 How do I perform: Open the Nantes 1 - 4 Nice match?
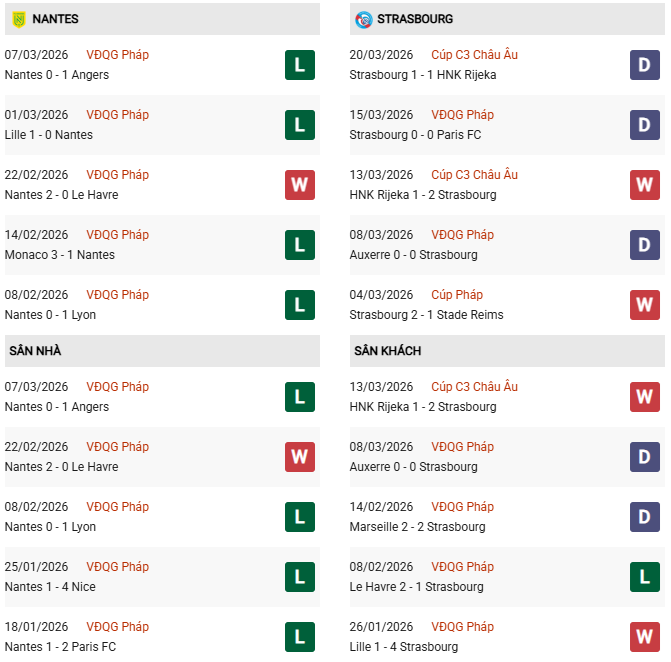click(x=50, y=587)
